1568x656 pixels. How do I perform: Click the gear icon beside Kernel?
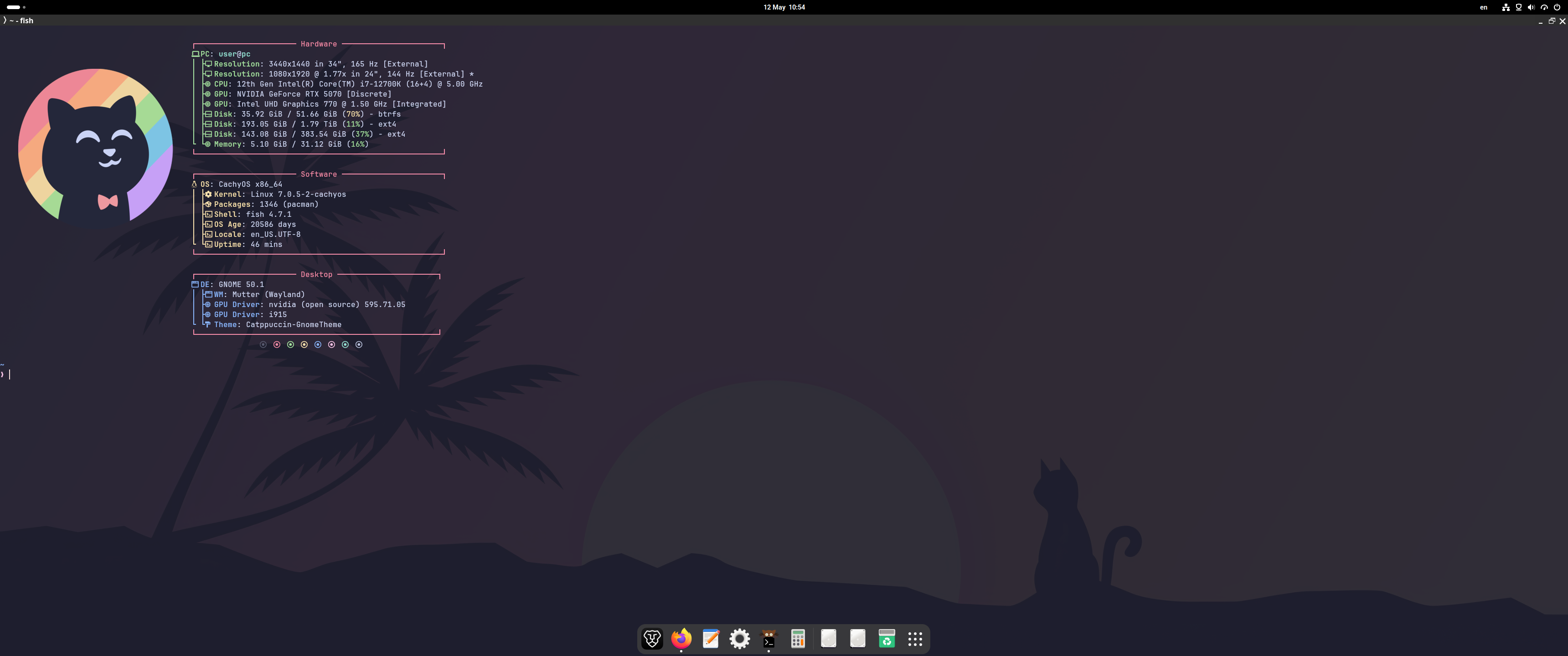click(x=208, y=194)
